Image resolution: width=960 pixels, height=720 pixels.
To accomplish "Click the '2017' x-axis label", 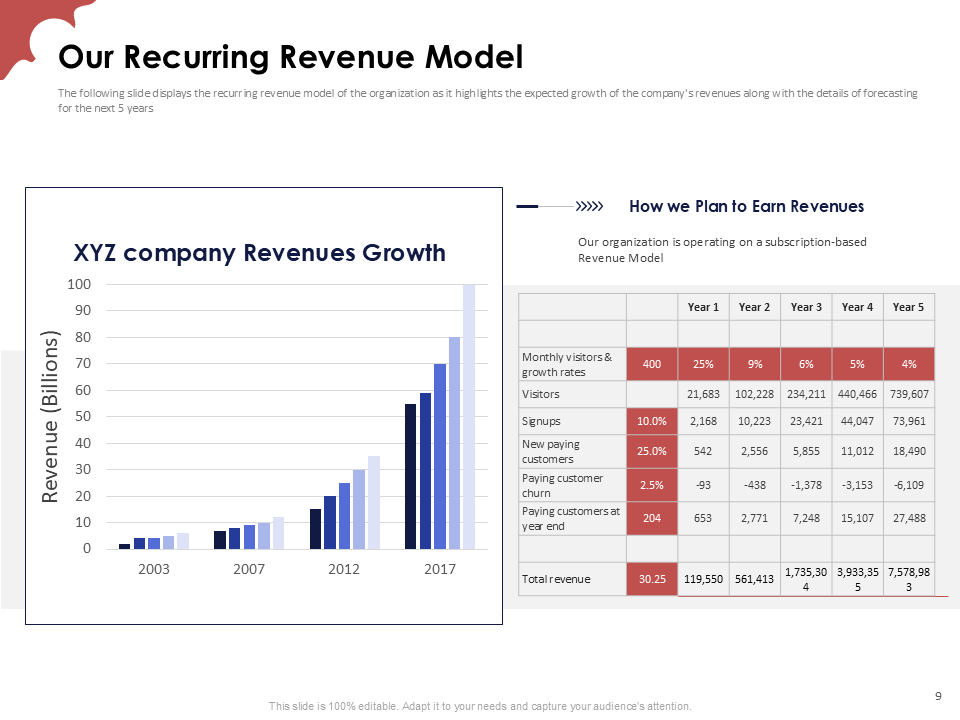I will coord(440,569).
